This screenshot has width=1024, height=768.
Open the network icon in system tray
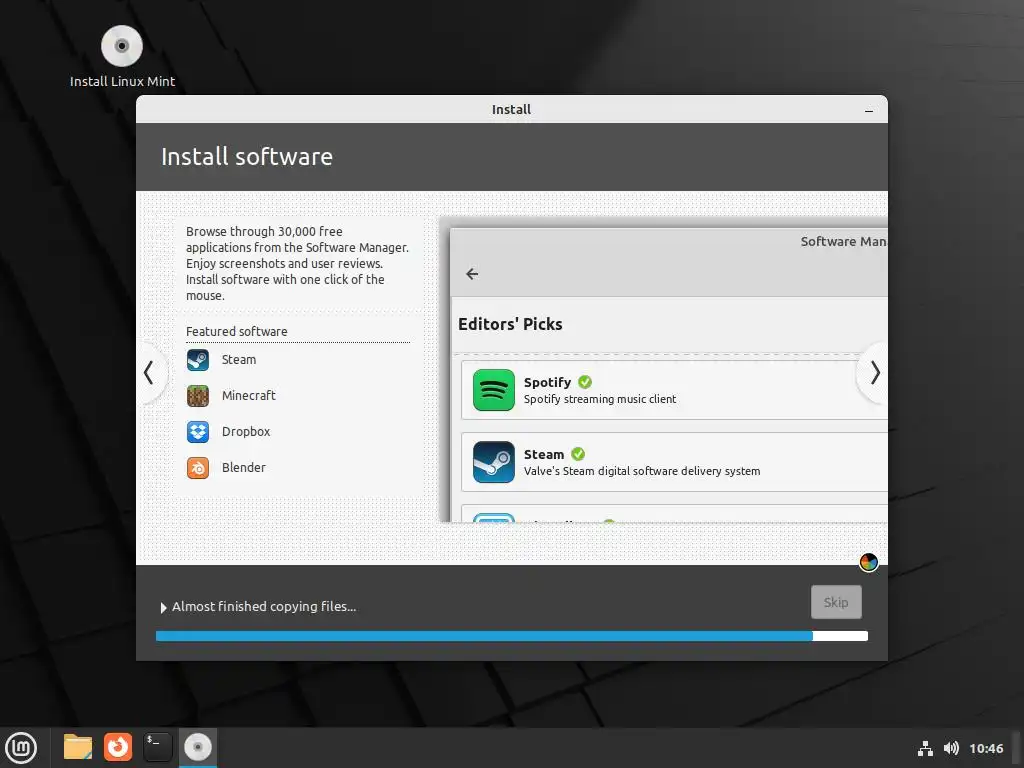pos(925,748)
